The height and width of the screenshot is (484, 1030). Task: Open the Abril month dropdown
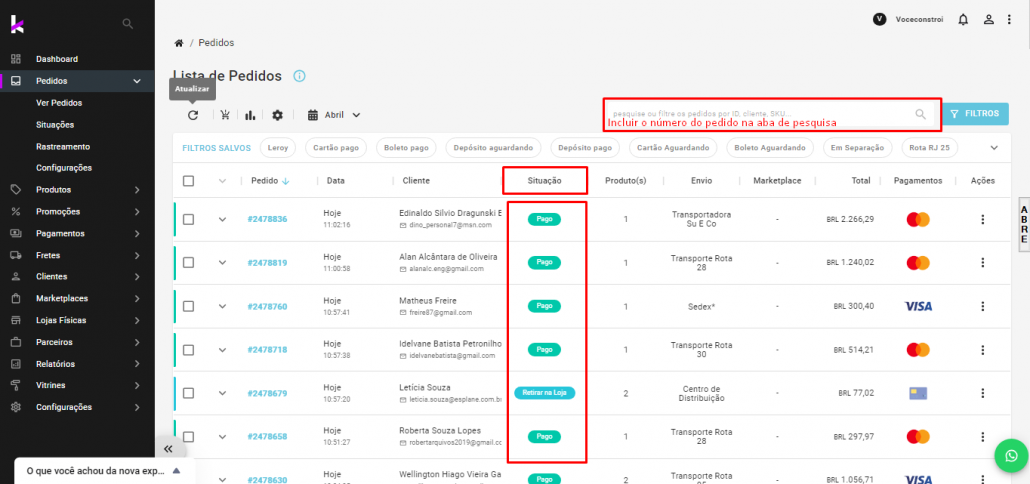pos(335,115)
